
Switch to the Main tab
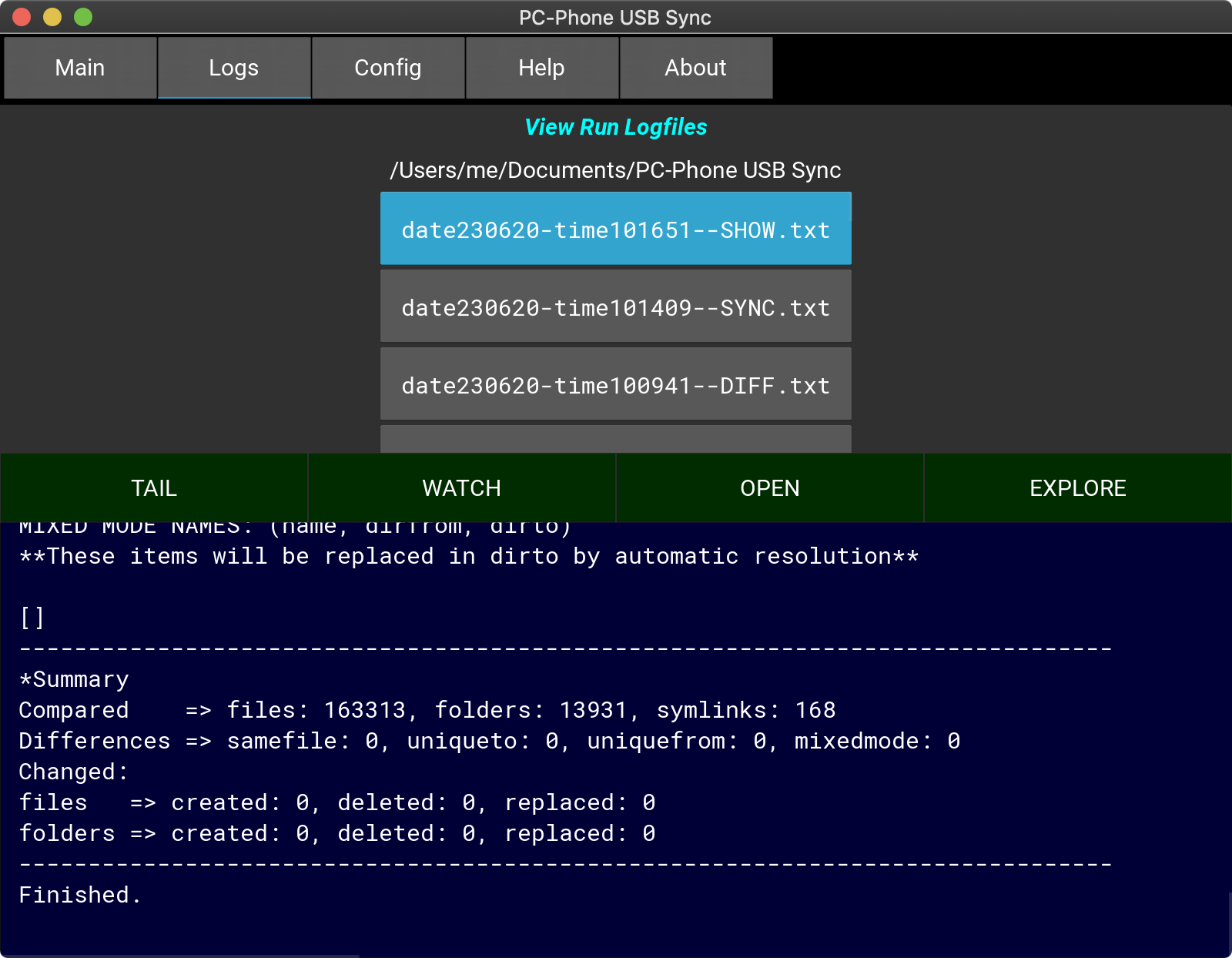tap(80, 68)
